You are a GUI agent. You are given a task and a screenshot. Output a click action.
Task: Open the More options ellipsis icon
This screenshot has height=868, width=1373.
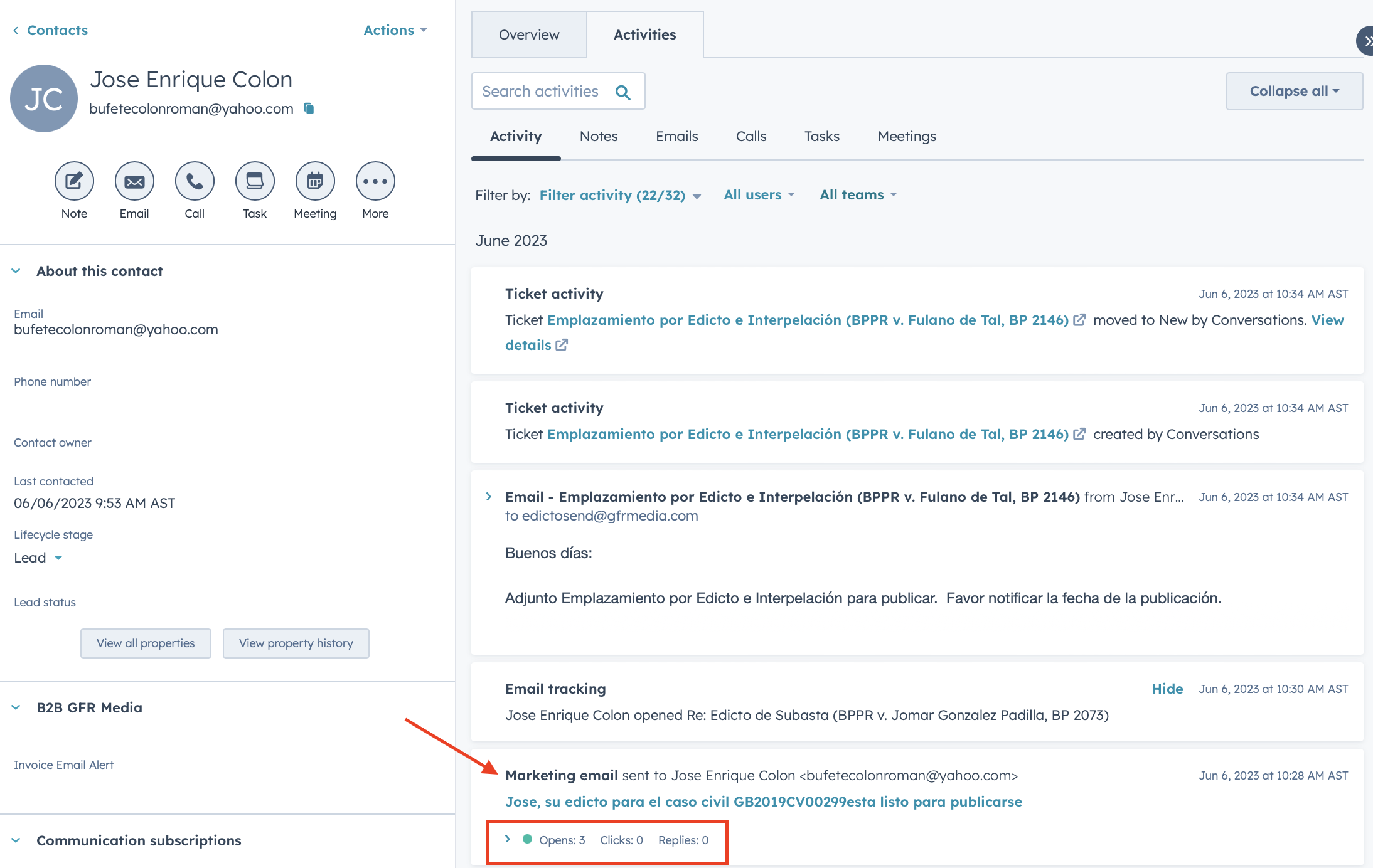pos(375,181)
